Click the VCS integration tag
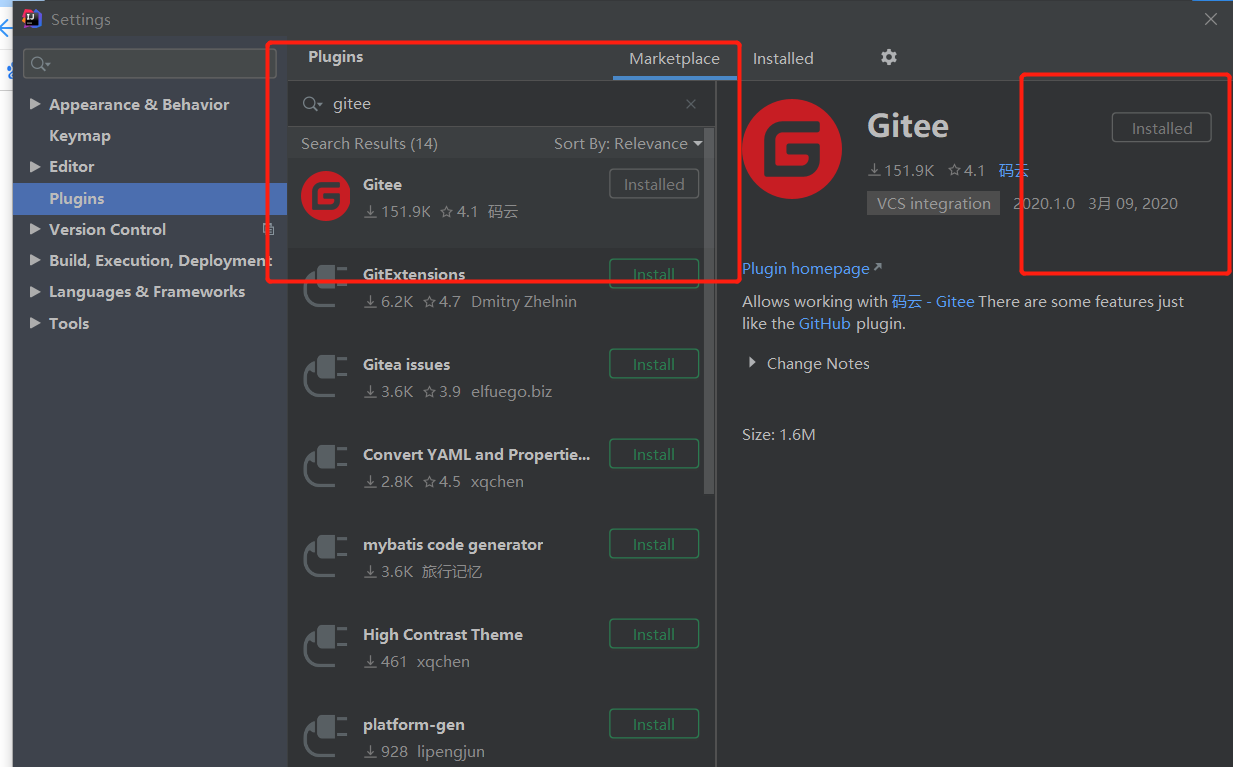 click(x=934, y=203)
